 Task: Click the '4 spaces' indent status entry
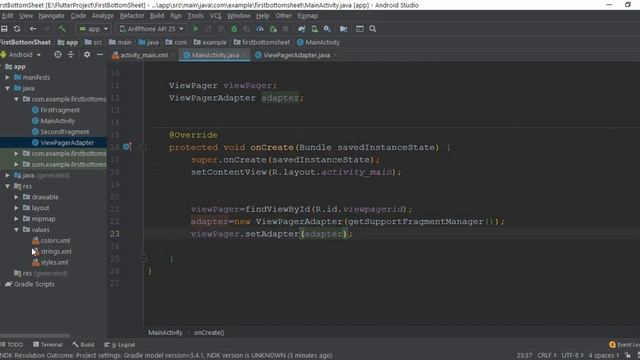604,356
